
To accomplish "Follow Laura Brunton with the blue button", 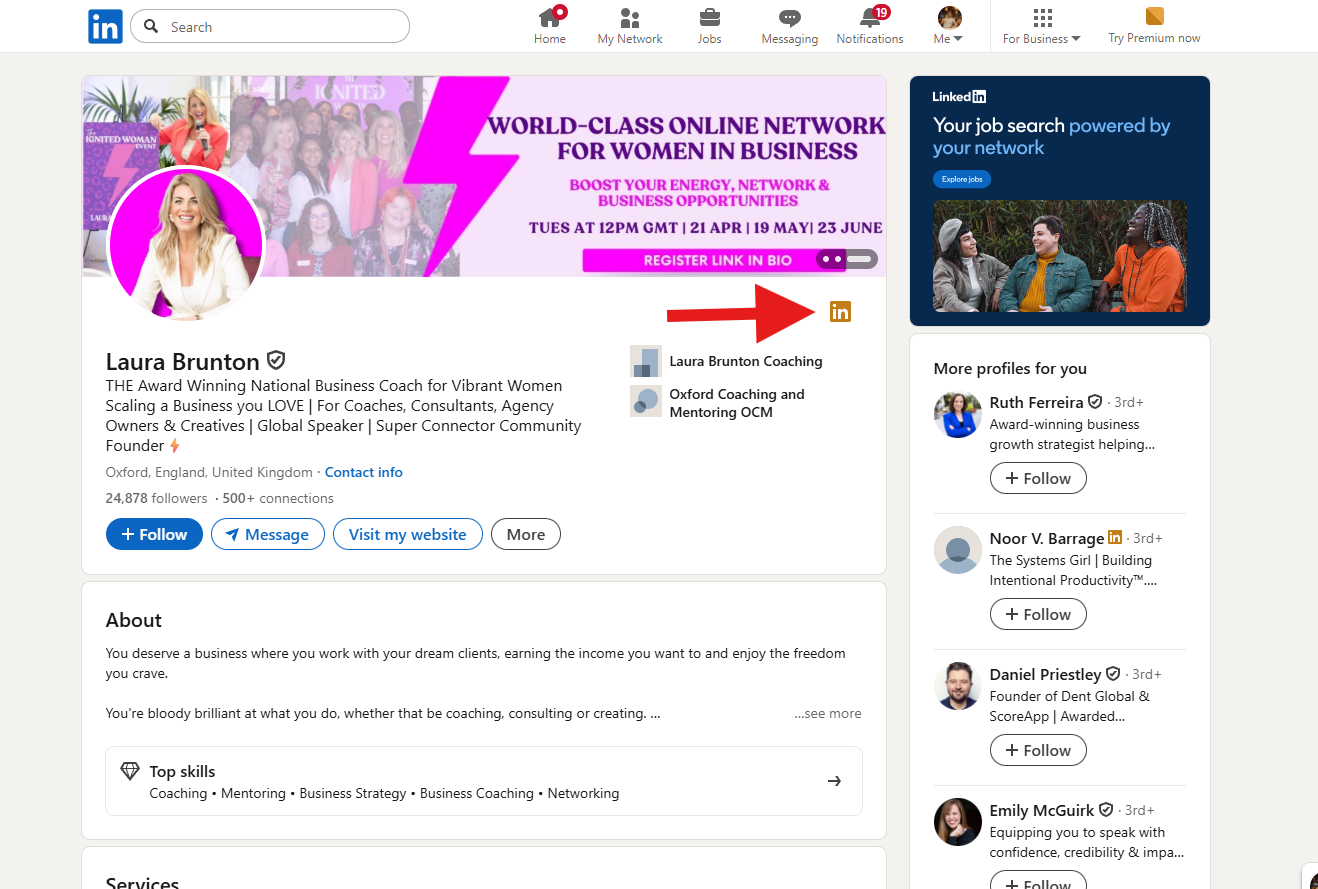I will click(x=154, y=534).
